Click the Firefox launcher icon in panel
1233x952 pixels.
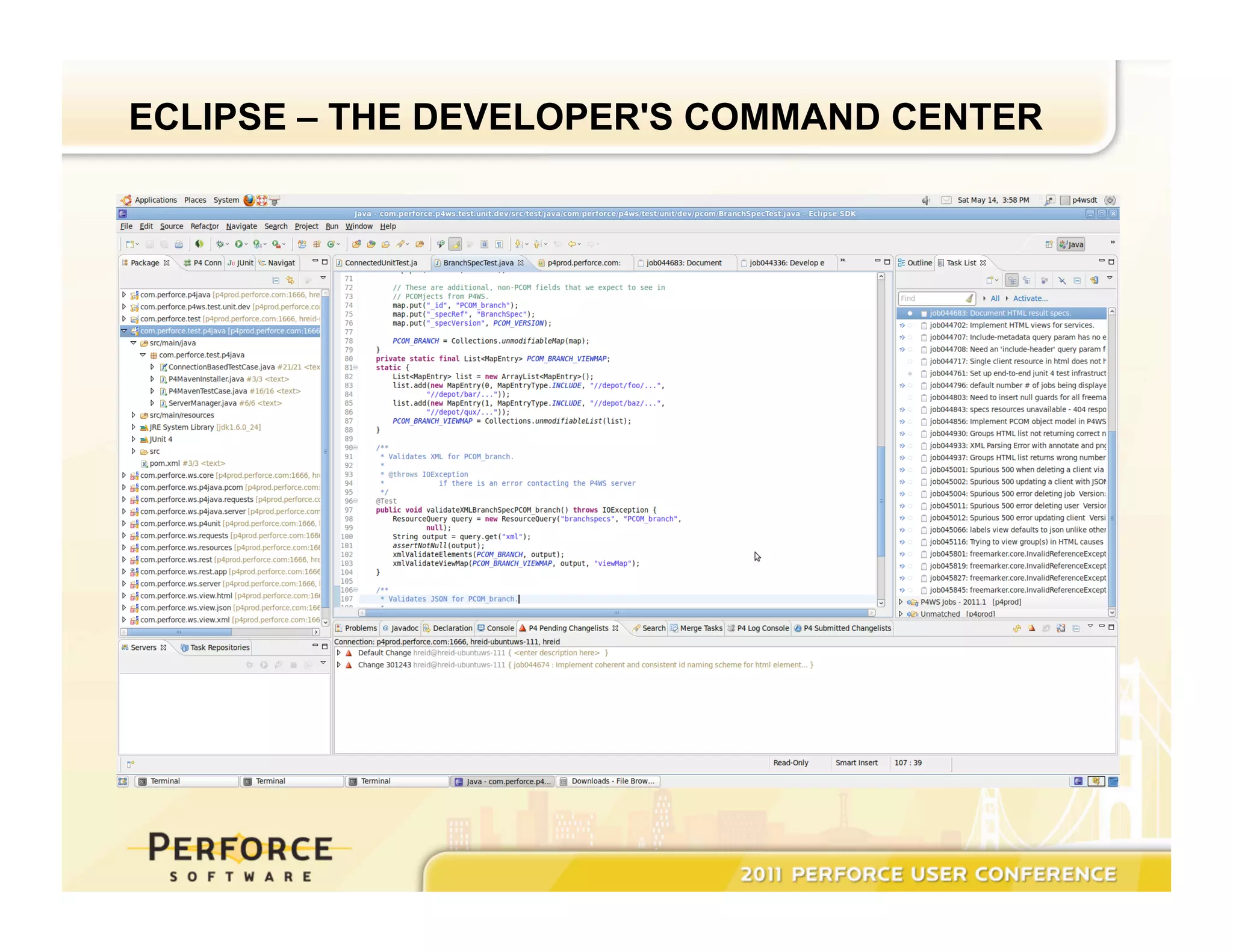click(x=249, y=200)
